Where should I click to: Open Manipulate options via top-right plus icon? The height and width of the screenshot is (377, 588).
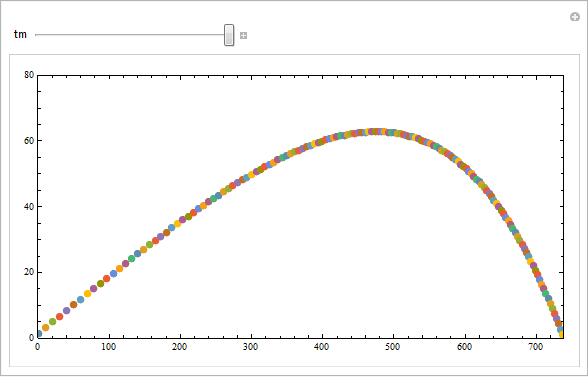[574, 17]
